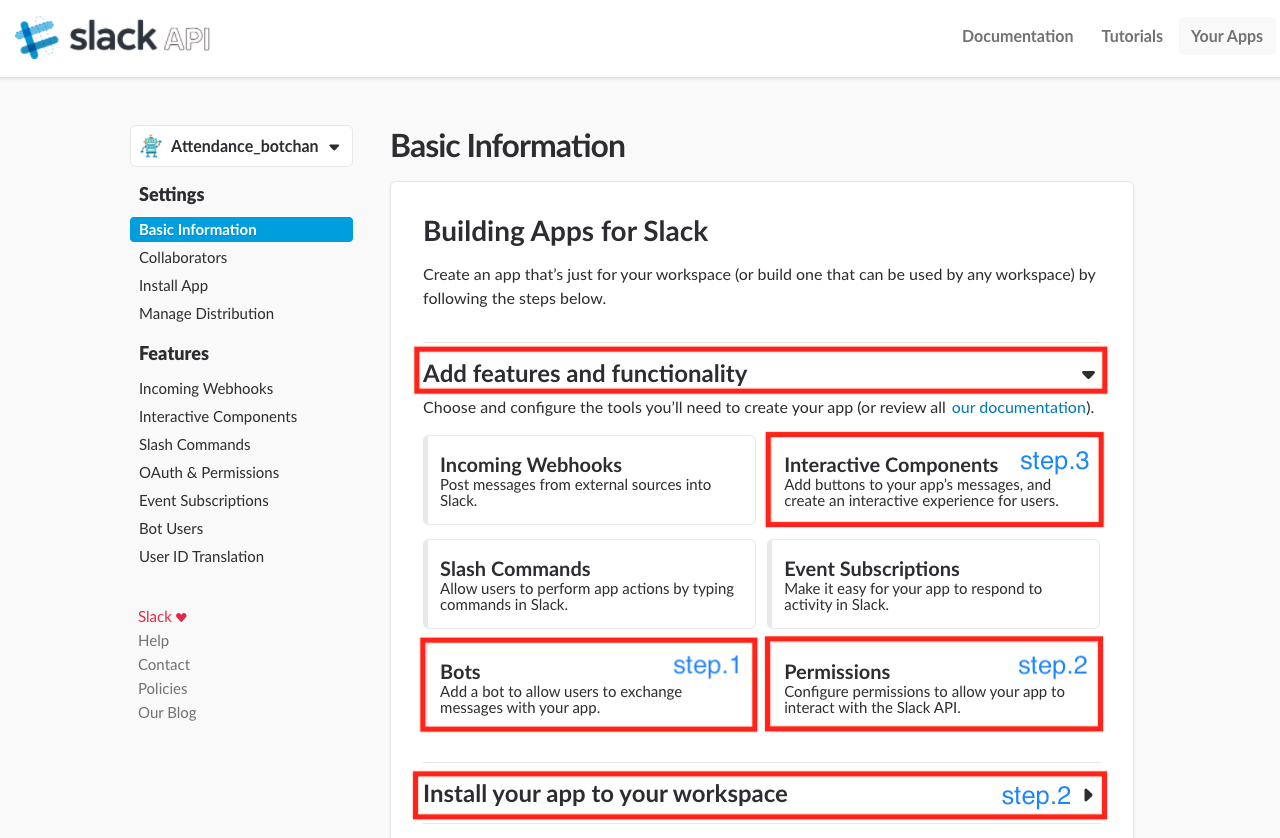Follow the our documentation link
This screenshot has width=1280, height=838.
click(1018, 408)
